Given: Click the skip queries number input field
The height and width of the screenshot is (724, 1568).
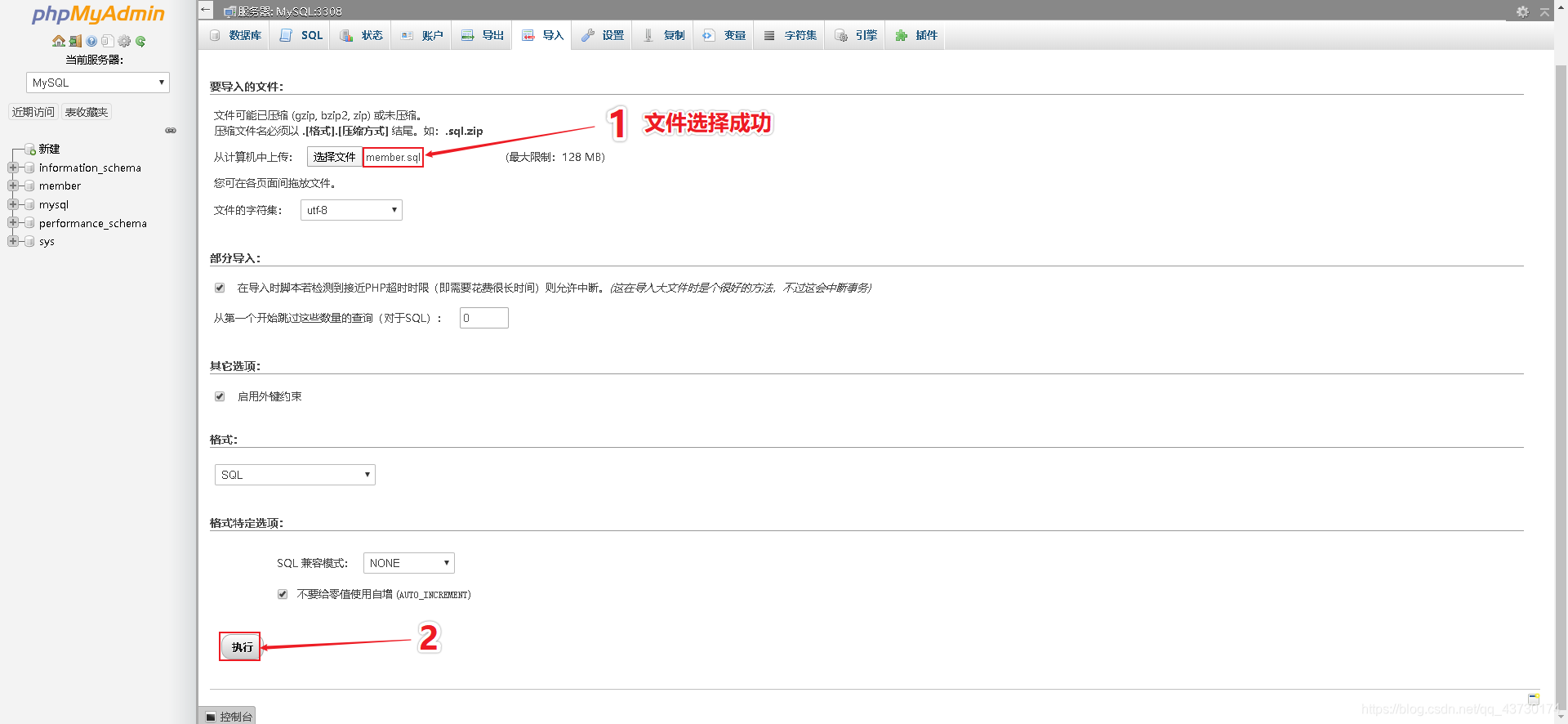Looking at the screenshot, I should 484,318.
